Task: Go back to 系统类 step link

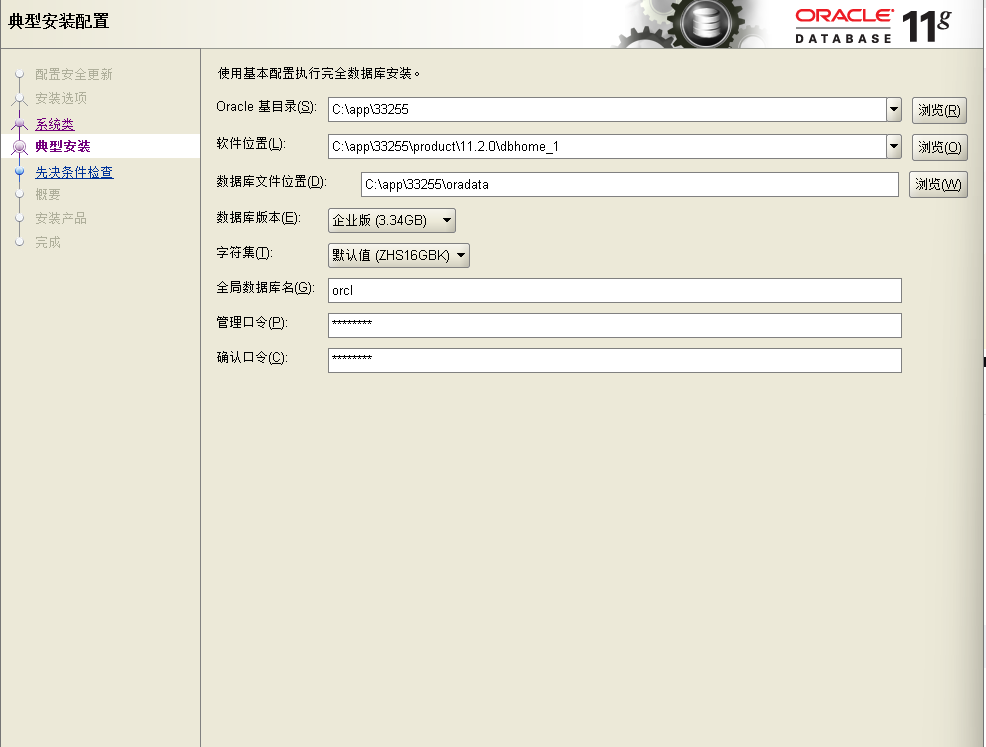Action: [x=55, y=124]
